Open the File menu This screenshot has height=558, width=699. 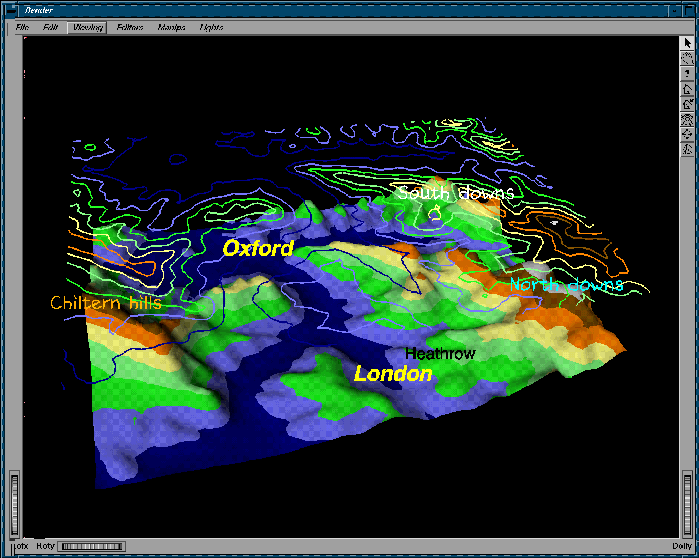point(22,27)
